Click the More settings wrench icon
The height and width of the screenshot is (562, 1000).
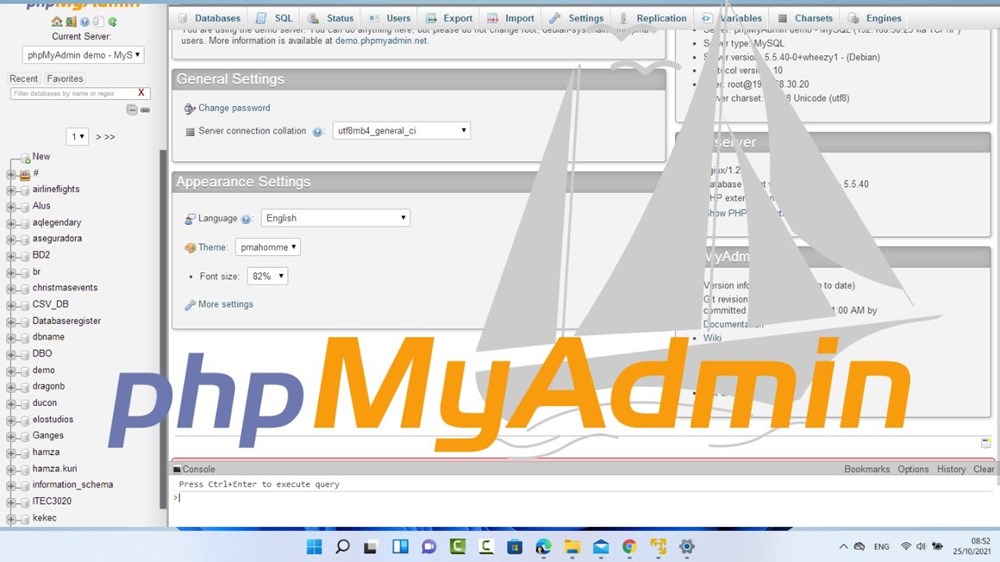[x=189, y=305]
